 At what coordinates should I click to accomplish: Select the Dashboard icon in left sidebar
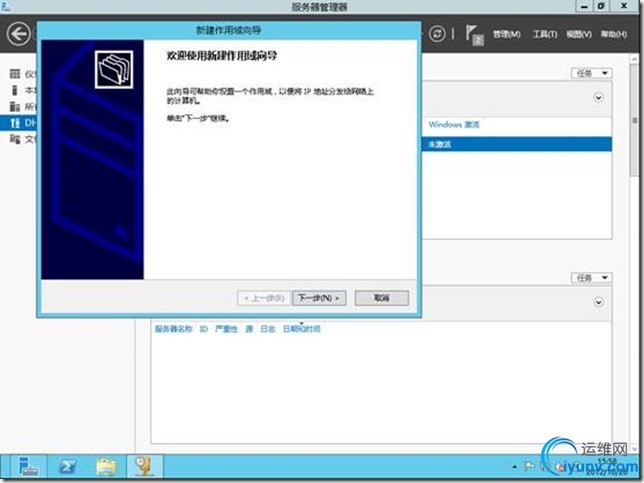15,74
